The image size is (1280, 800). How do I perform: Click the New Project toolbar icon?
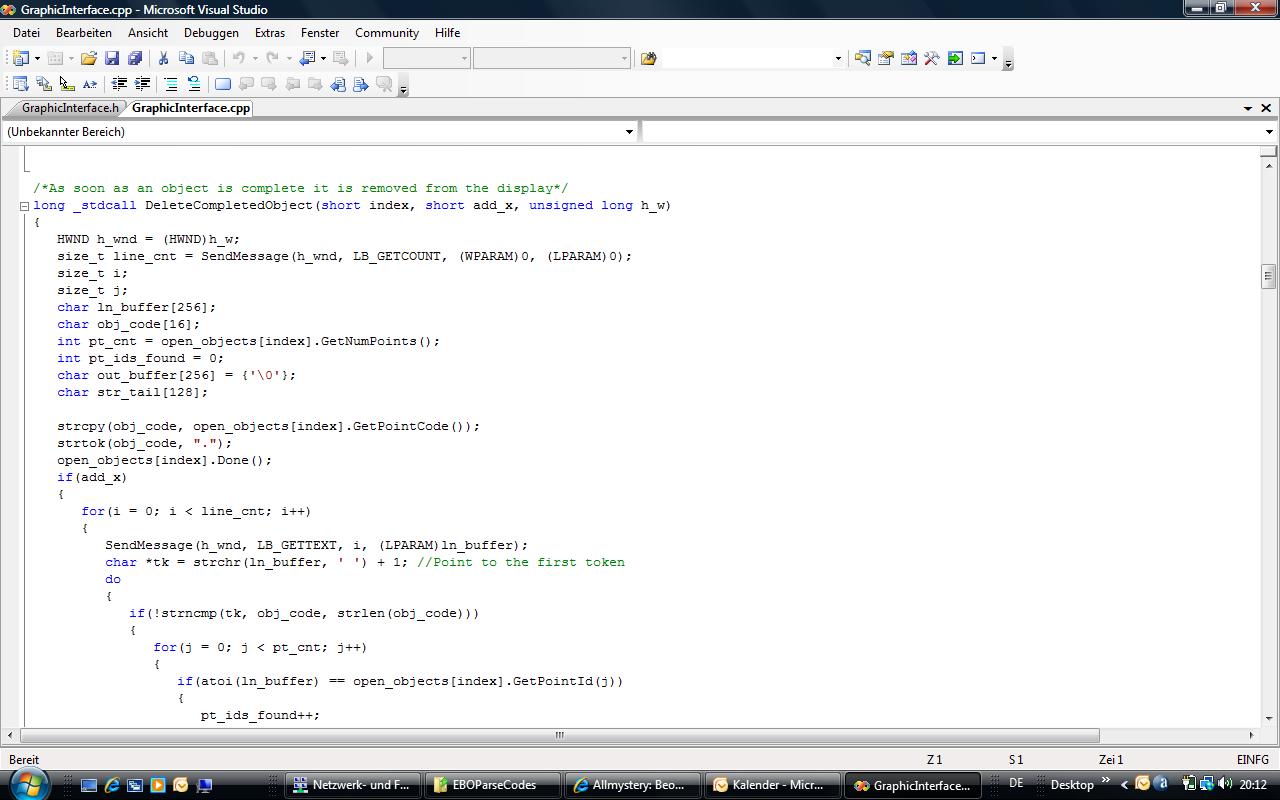[20, 58]
